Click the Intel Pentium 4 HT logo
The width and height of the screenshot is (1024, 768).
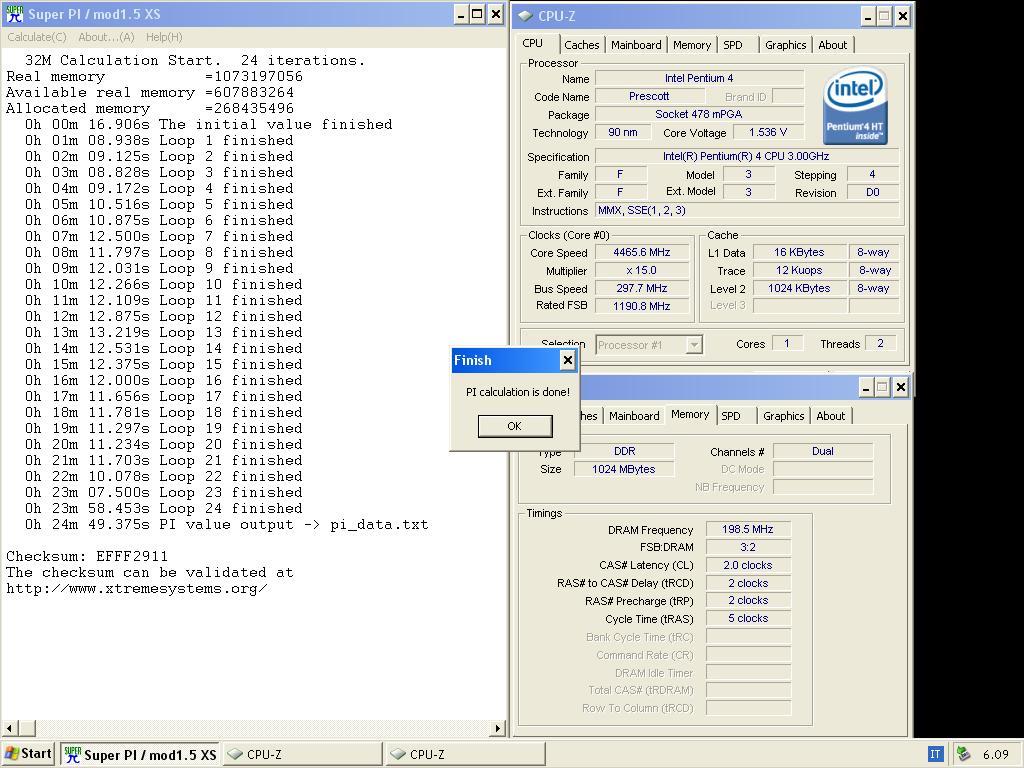tap(855, 107)
